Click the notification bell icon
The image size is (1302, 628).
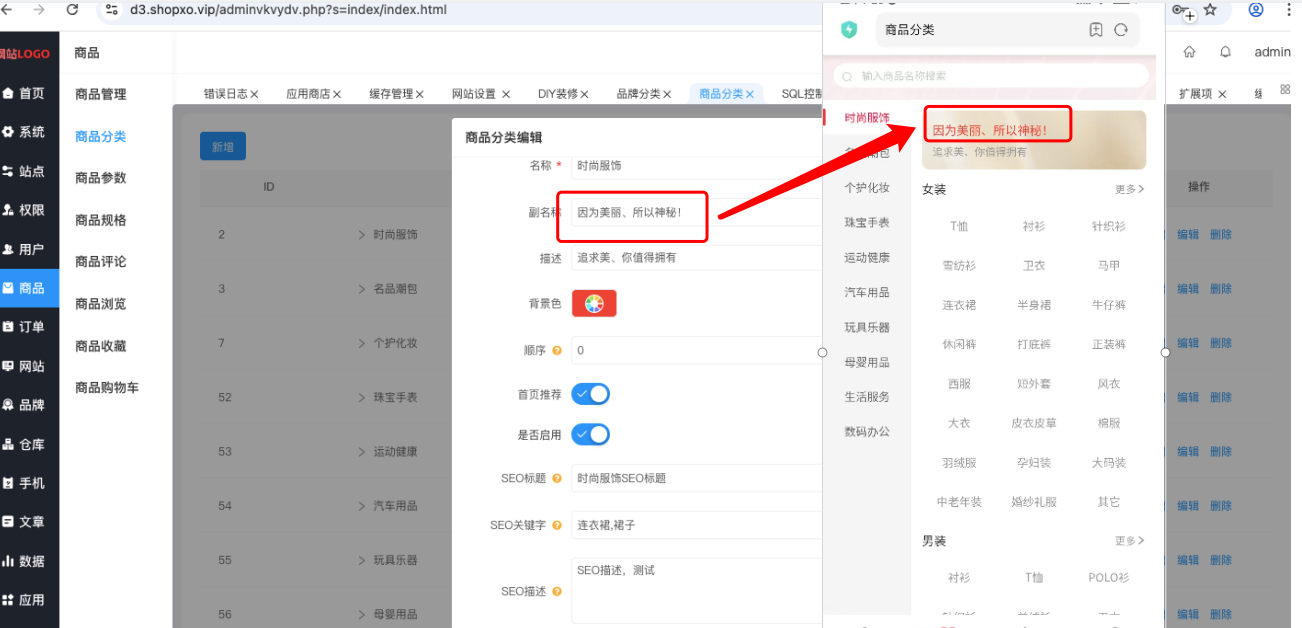[x=1225, y=52]
